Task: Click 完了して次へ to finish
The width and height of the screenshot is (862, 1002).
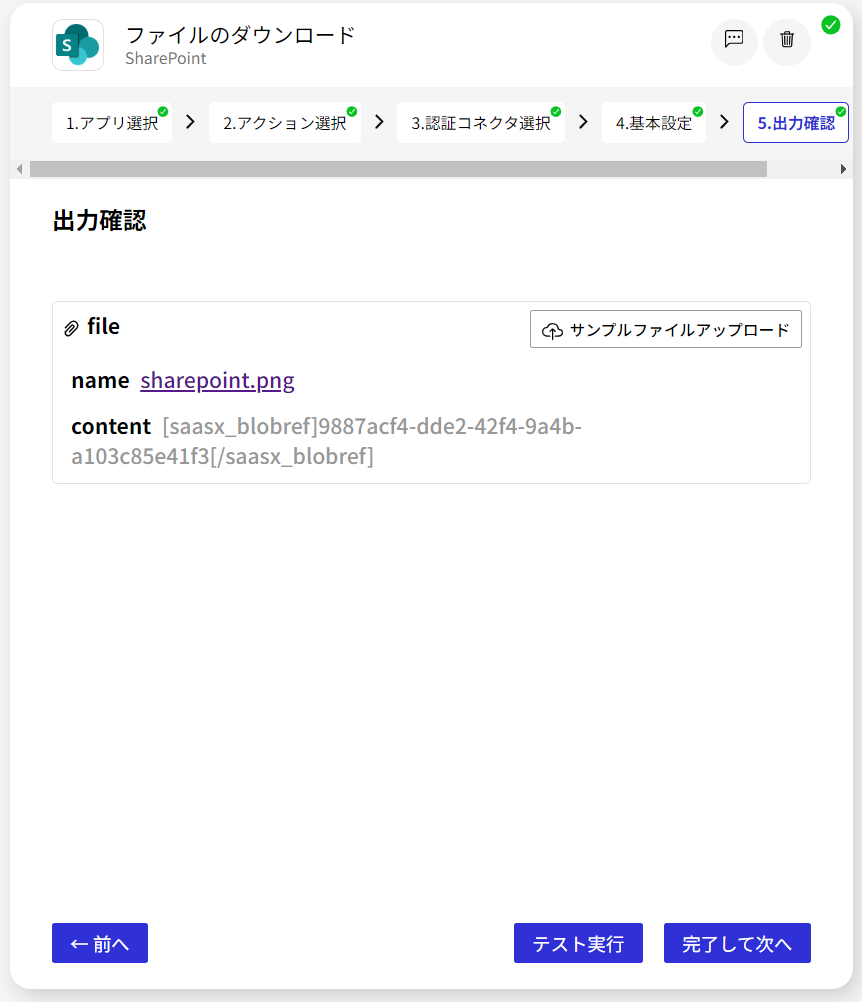Action: coord(737,943)
